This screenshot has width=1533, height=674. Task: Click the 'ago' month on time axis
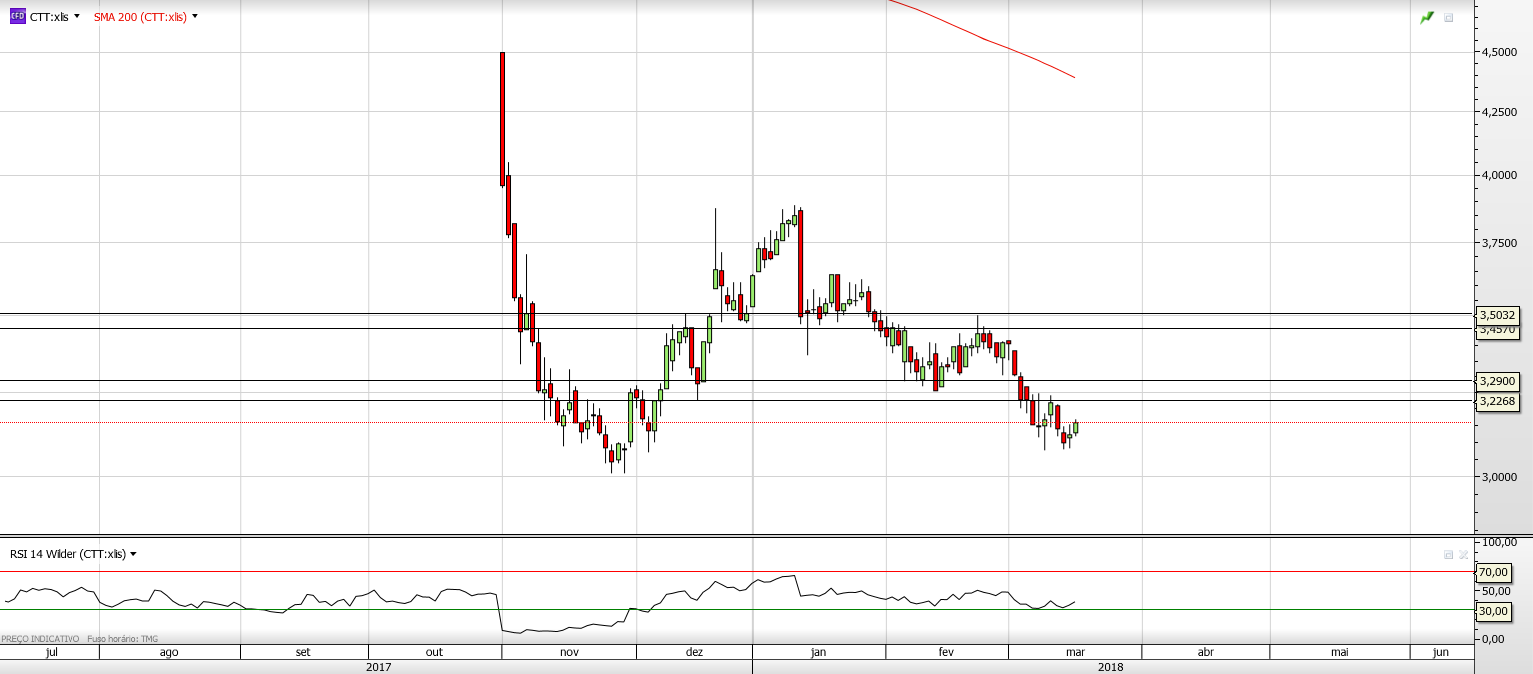pyautogui.click(x=169, y=652)
